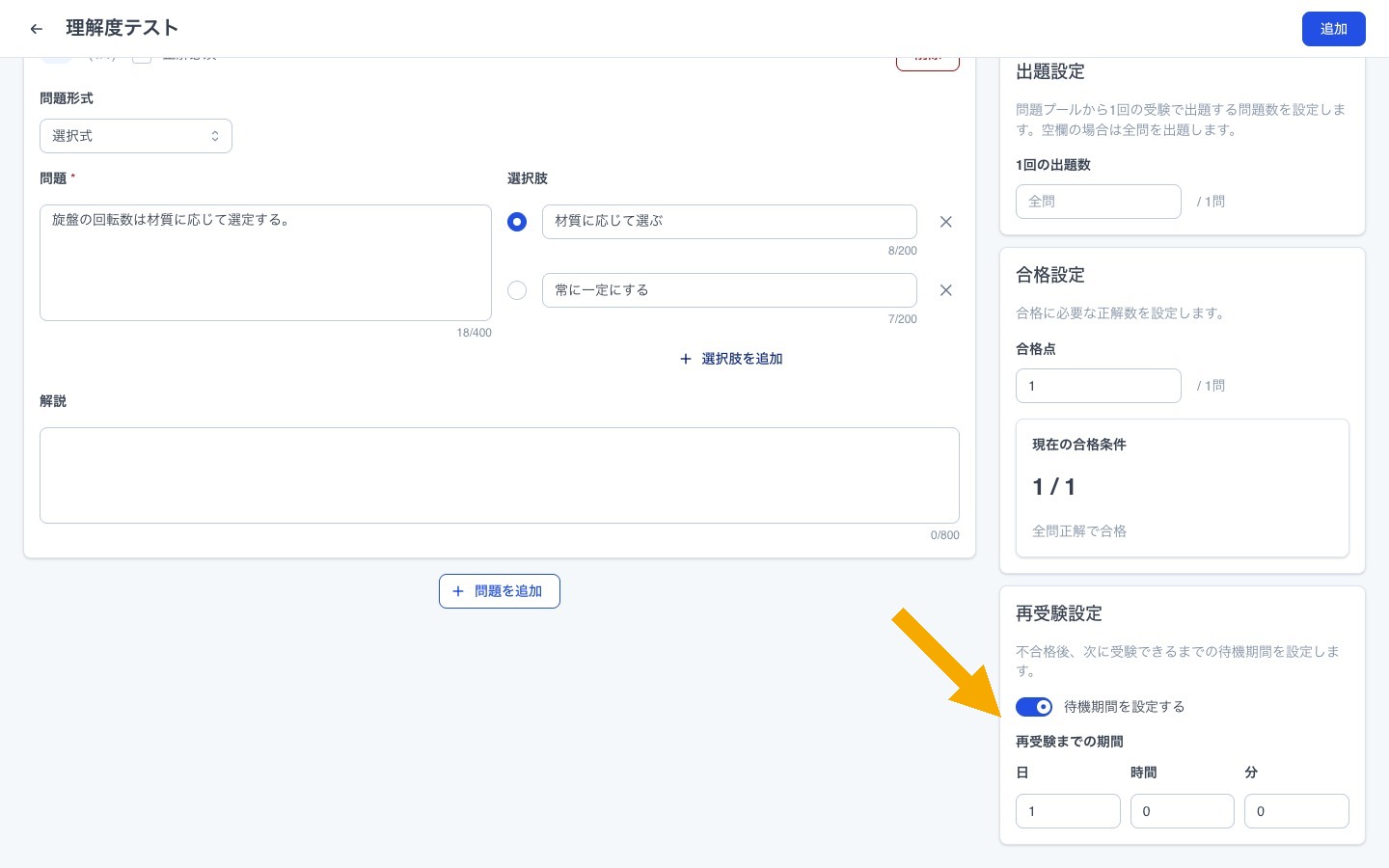Go back using the arrow beside 理解度テスト
Screen dimensions: 1389x868
click(37, 29)
